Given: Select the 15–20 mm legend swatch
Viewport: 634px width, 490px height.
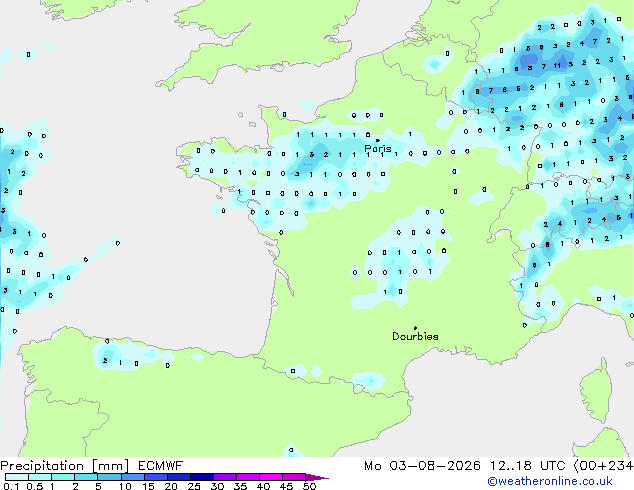Looking at the screenshot, I should [156, 477].
